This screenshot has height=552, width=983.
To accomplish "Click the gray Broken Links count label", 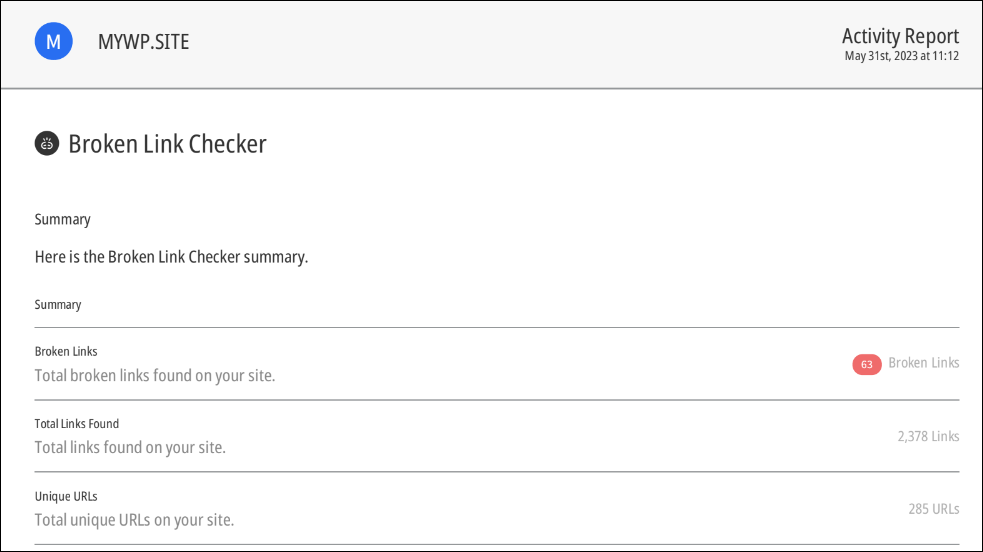I will (923, 363).
